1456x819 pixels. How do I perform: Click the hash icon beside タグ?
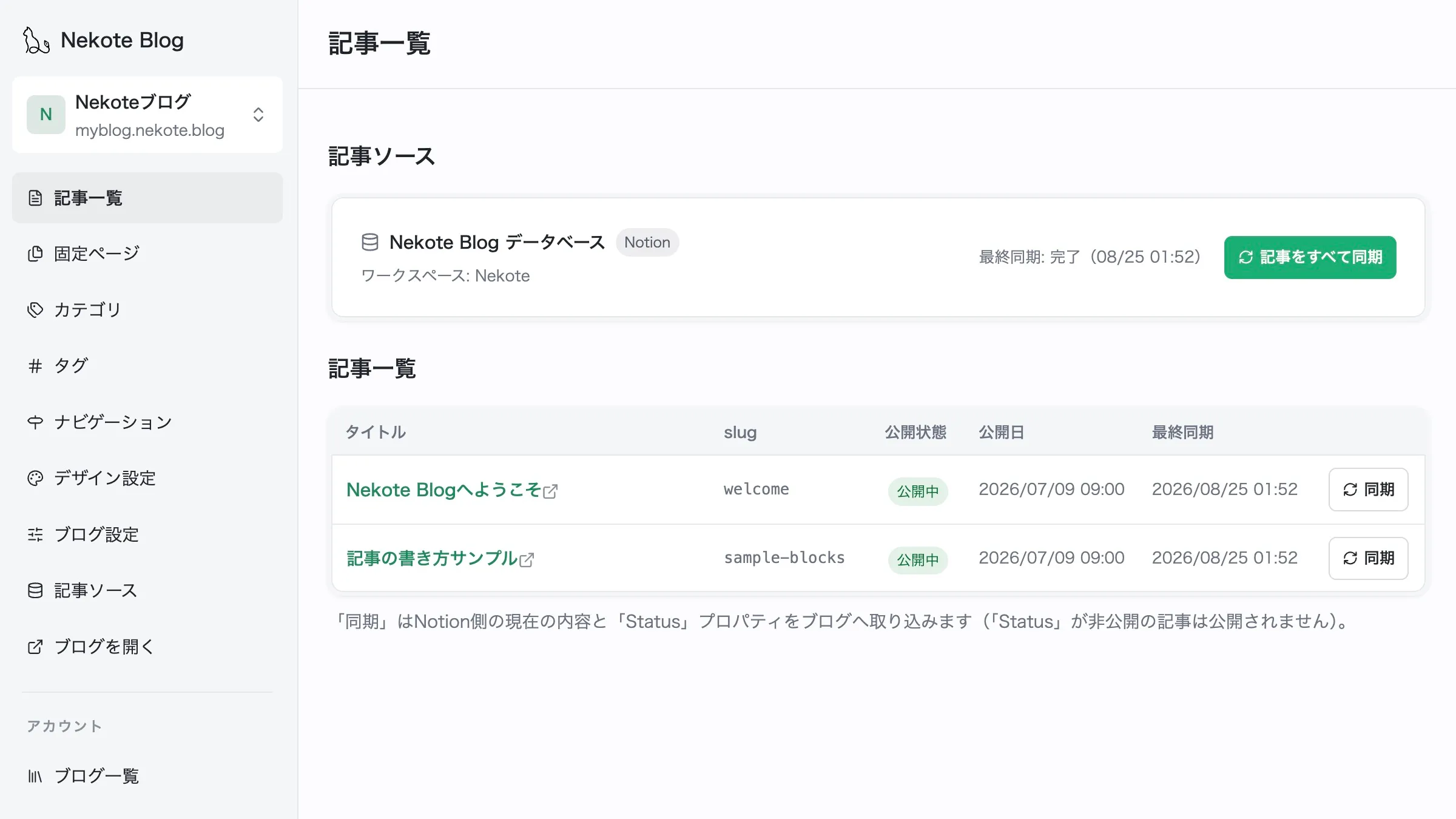pos(35,365)
